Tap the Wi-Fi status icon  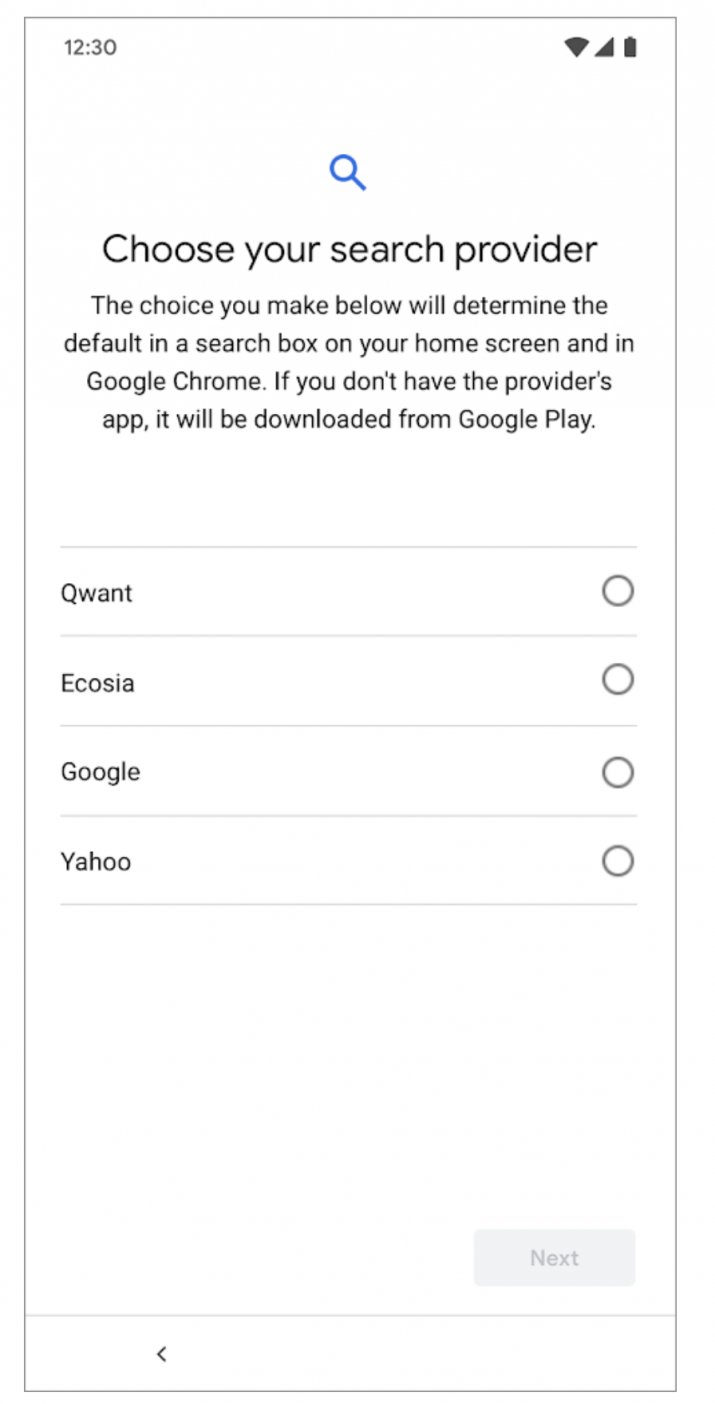pyautogui.click(x=576, y=47)
